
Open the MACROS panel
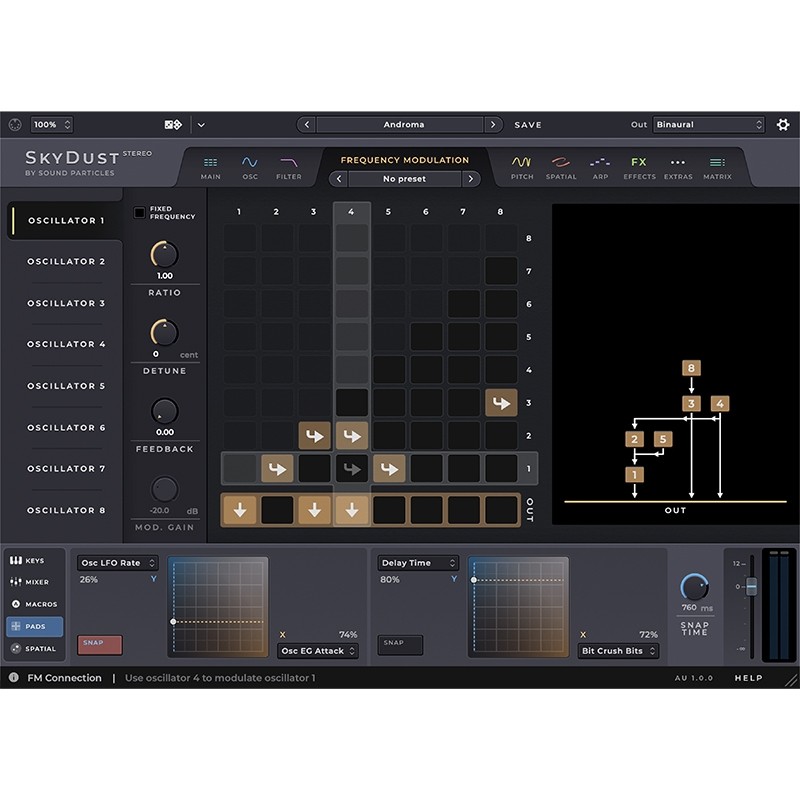pyautogui.click(x=35, y=604)
